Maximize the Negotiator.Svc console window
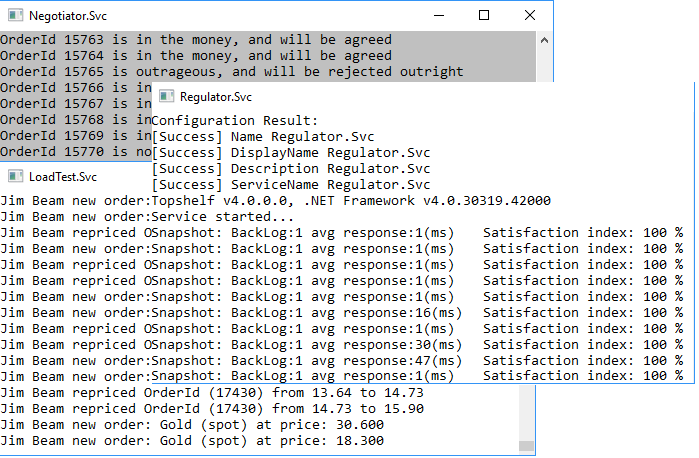Image resolution: width=699 pixels, height=458 pixels. click(484, 15)
